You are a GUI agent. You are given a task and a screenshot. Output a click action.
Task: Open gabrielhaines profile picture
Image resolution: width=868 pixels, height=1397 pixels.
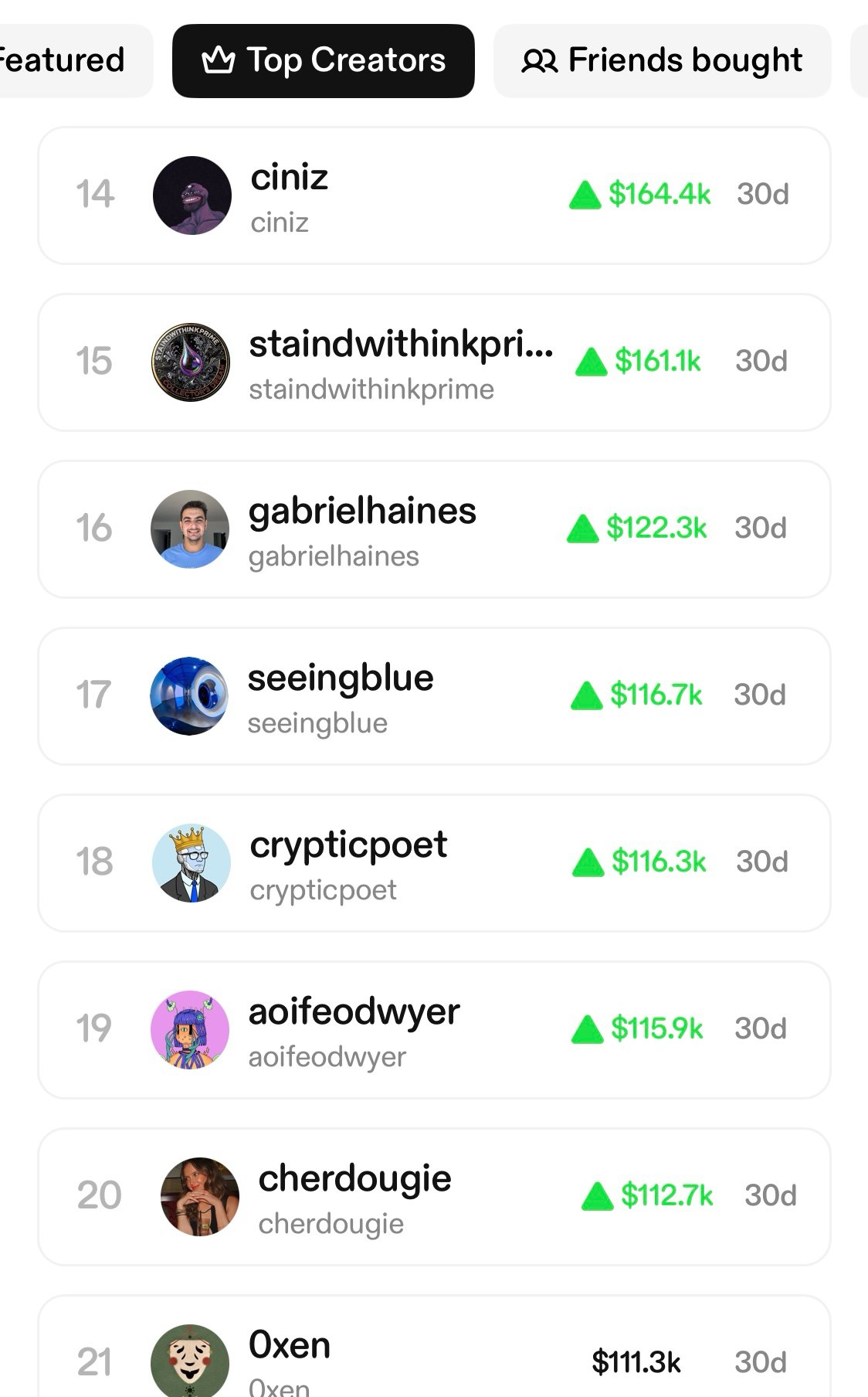coord(190,529)
